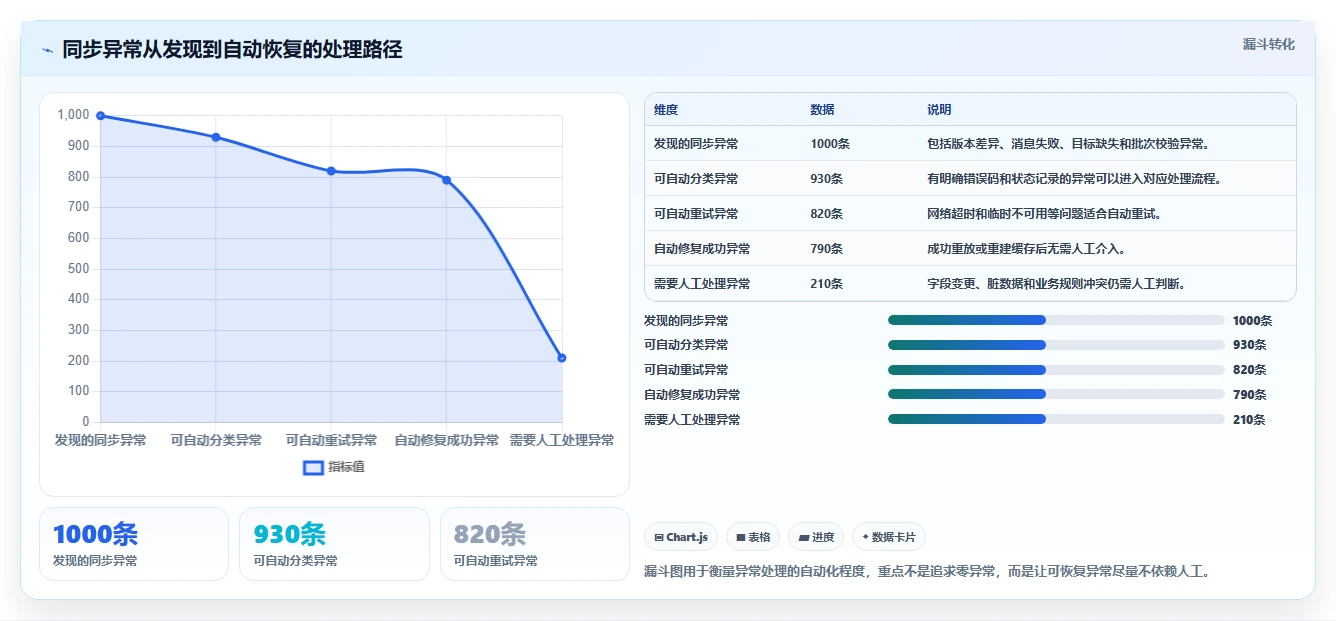Click the lightning icon beside the page title

coord(47,50)
